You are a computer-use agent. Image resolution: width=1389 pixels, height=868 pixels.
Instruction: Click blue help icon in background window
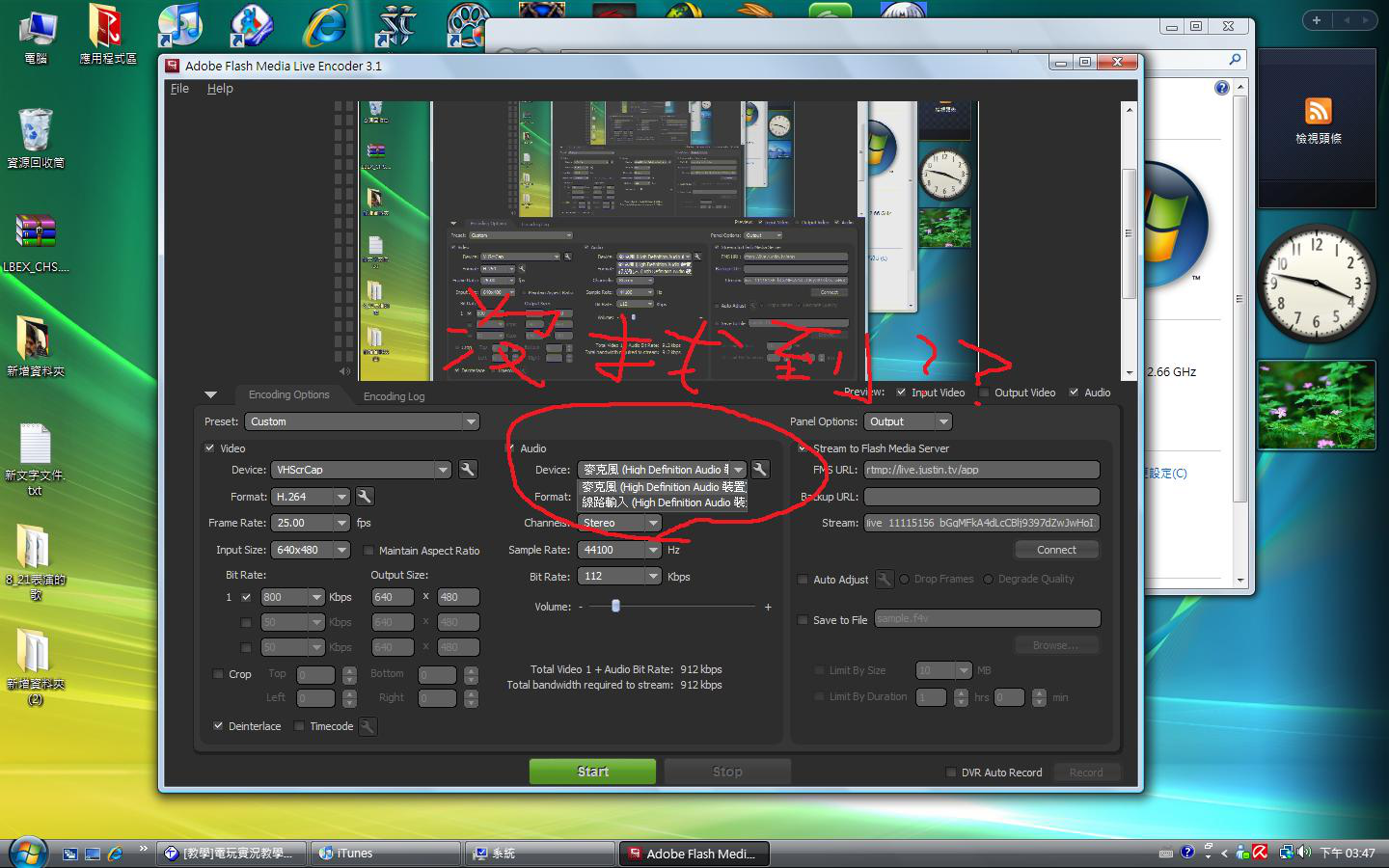pos(1222,88)
